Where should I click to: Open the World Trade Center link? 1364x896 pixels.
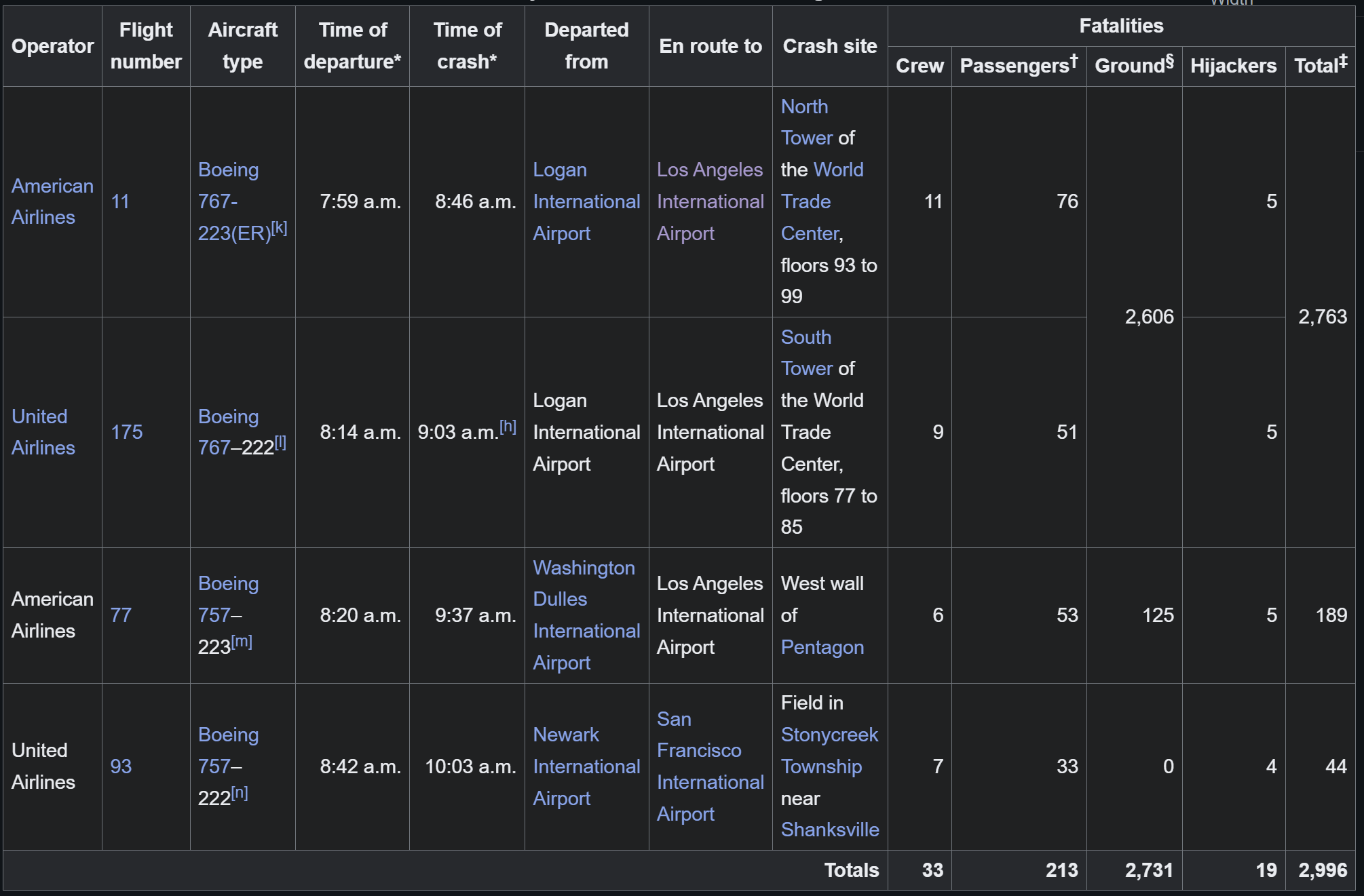pyautogui.click(x=822, y=201)
